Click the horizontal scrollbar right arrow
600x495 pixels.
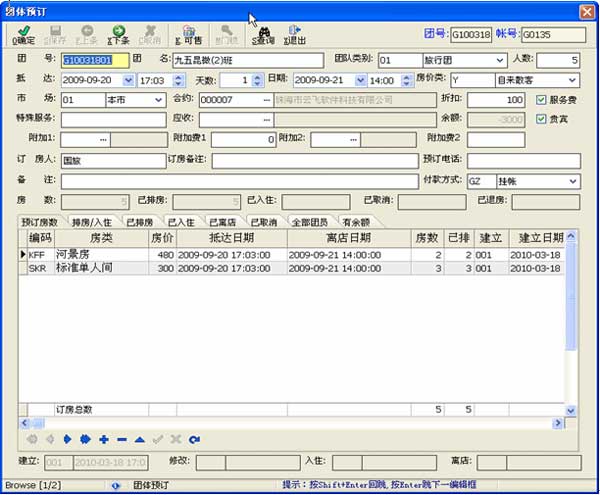(558, 423)
